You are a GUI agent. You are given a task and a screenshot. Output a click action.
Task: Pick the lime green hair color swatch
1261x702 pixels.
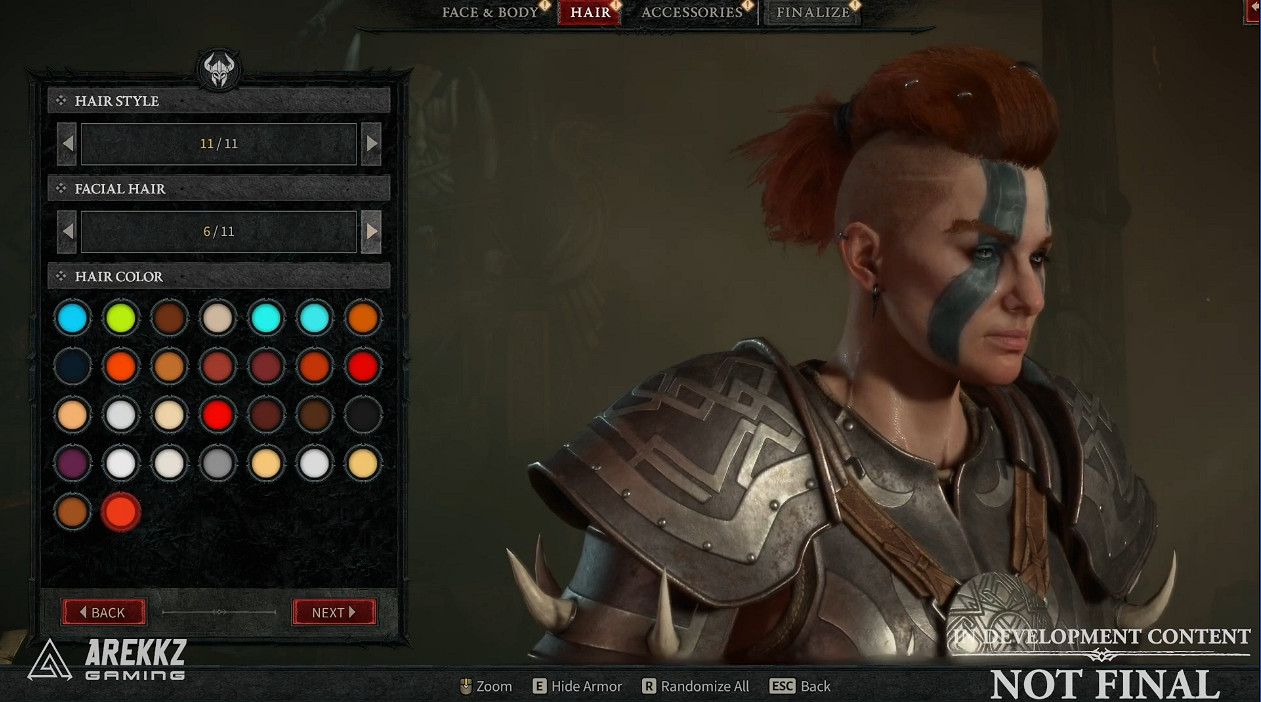tap(121, 318)
